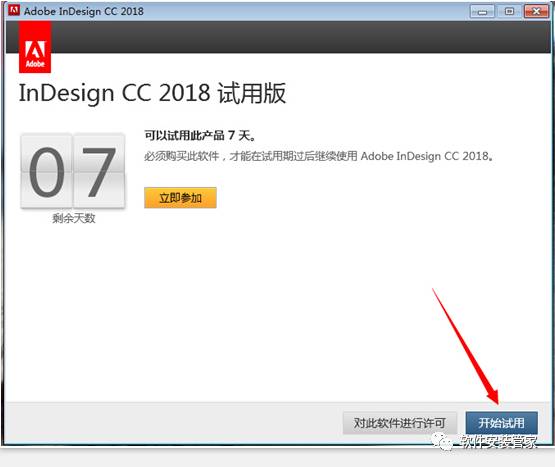
Task: Click the digit 0 countdown tile
Action: [x=47, y=171]
